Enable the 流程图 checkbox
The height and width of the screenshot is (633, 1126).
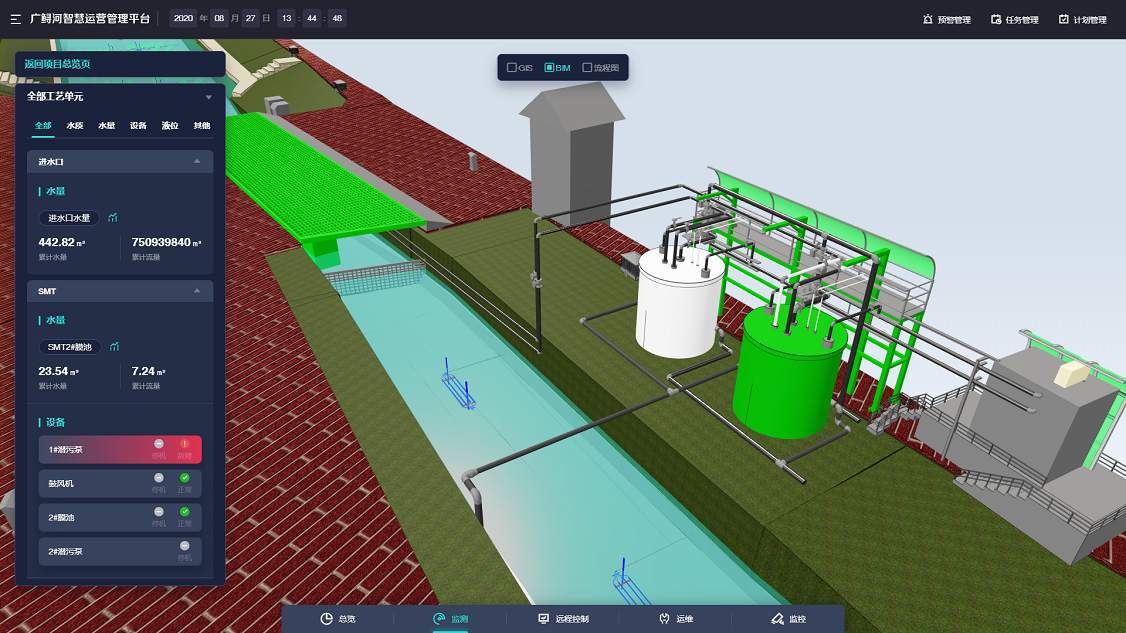click(x=587, y=68)
